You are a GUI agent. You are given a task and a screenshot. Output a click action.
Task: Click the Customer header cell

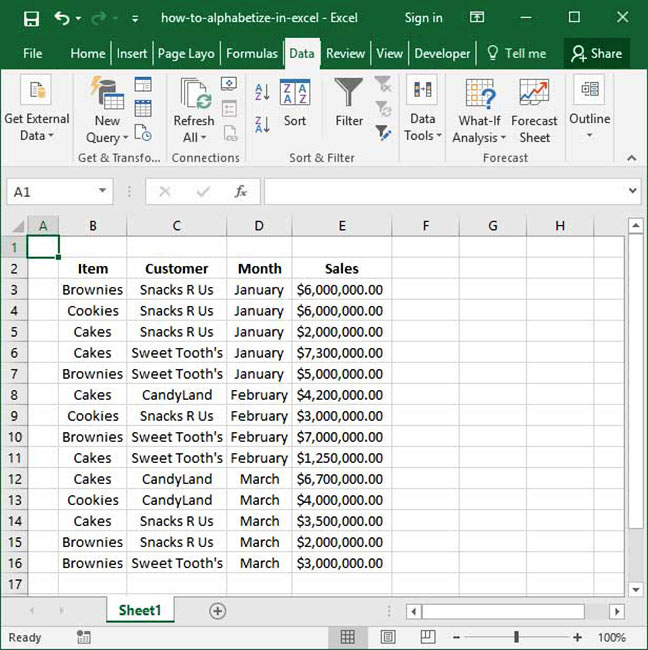(177, 269)
